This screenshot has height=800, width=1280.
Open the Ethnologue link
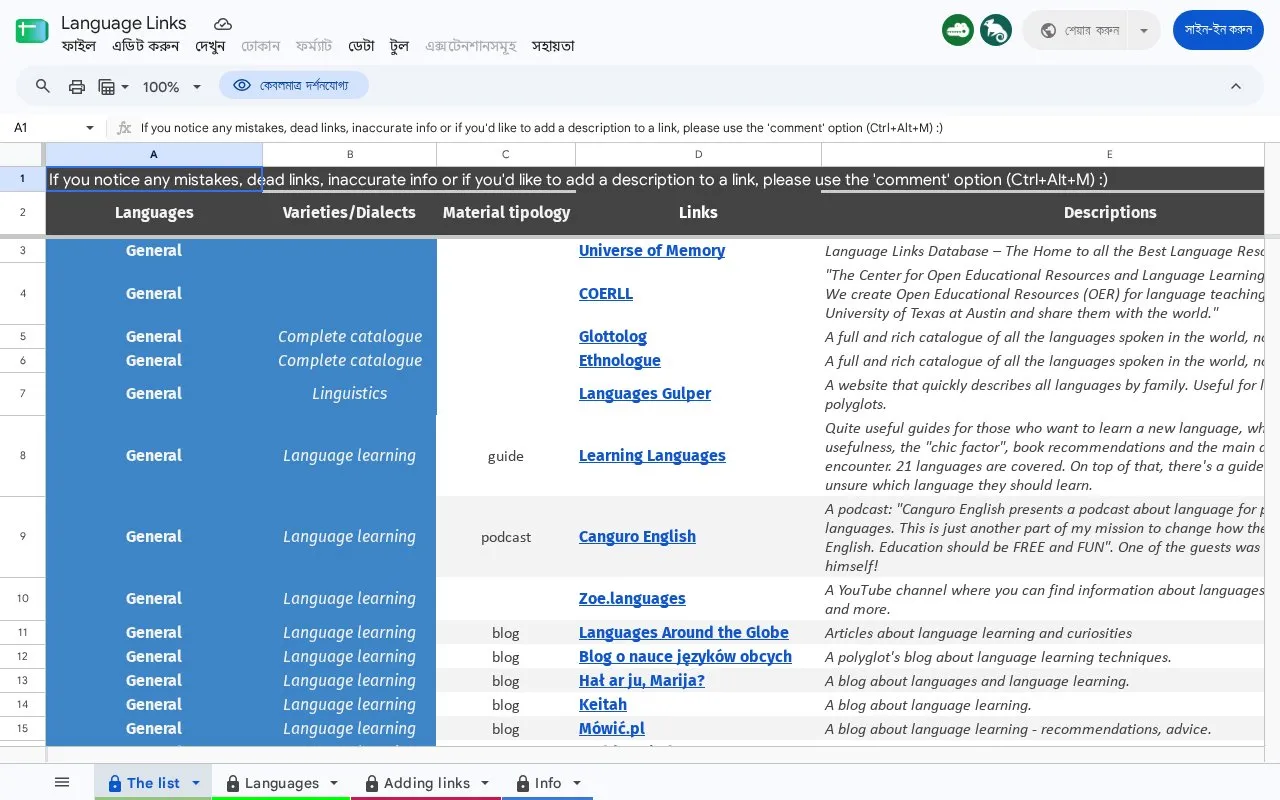[620, 361]
